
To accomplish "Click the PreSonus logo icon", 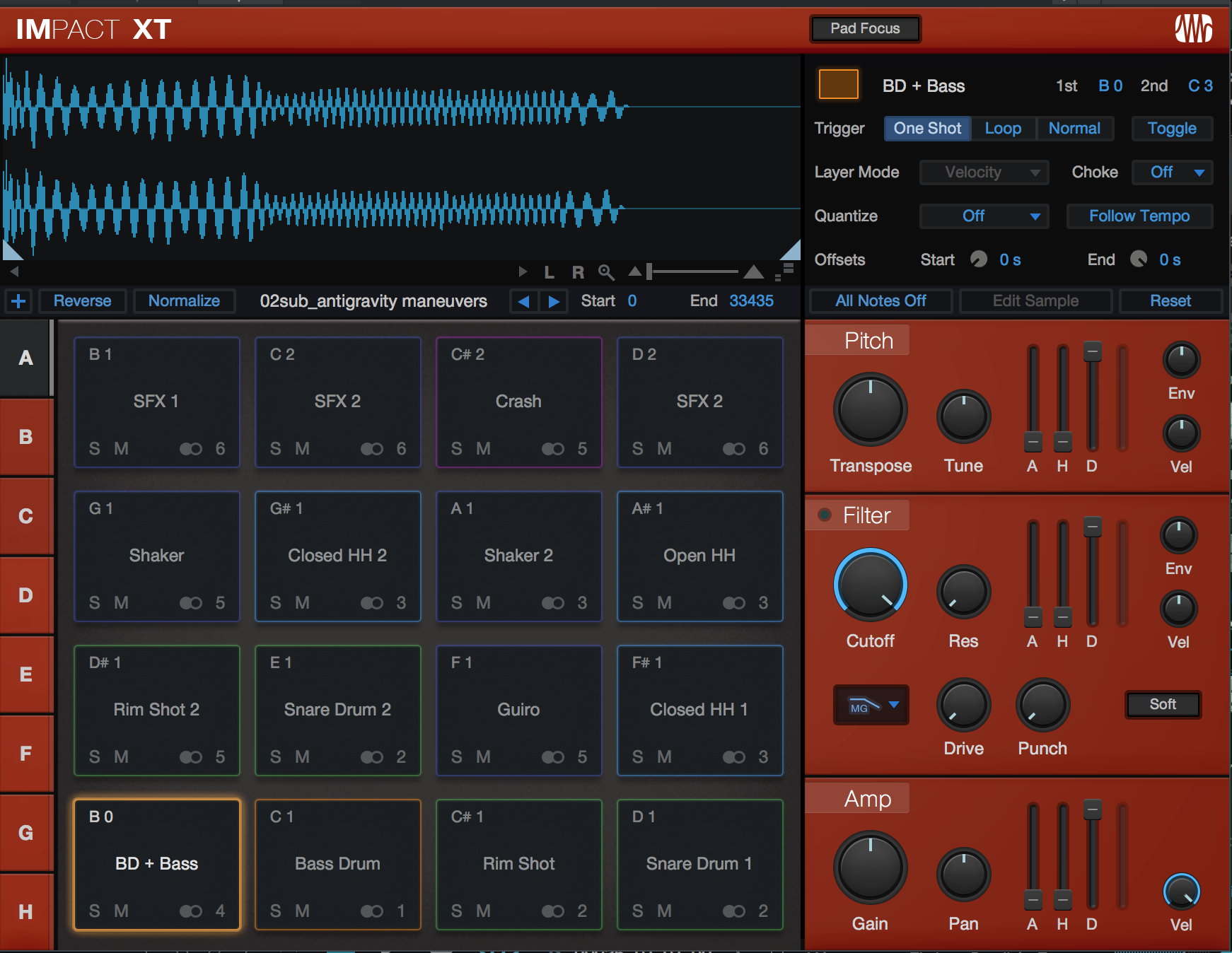I will 1194,28.
